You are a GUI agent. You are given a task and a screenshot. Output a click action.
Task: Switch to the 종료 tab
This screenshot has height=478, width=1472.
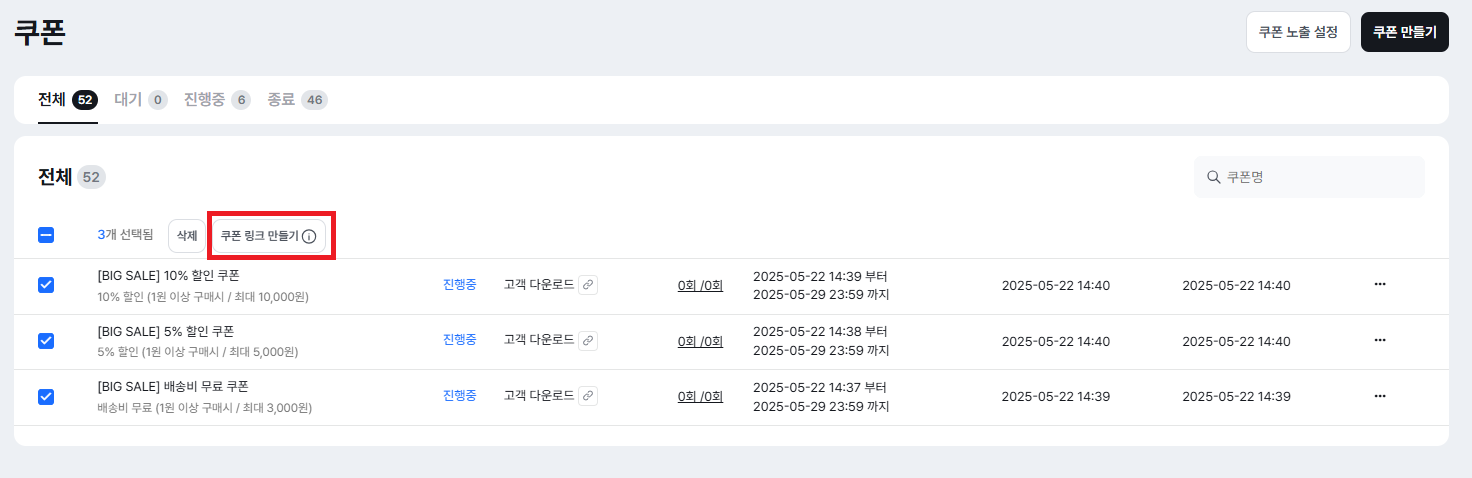pos(297,100)
